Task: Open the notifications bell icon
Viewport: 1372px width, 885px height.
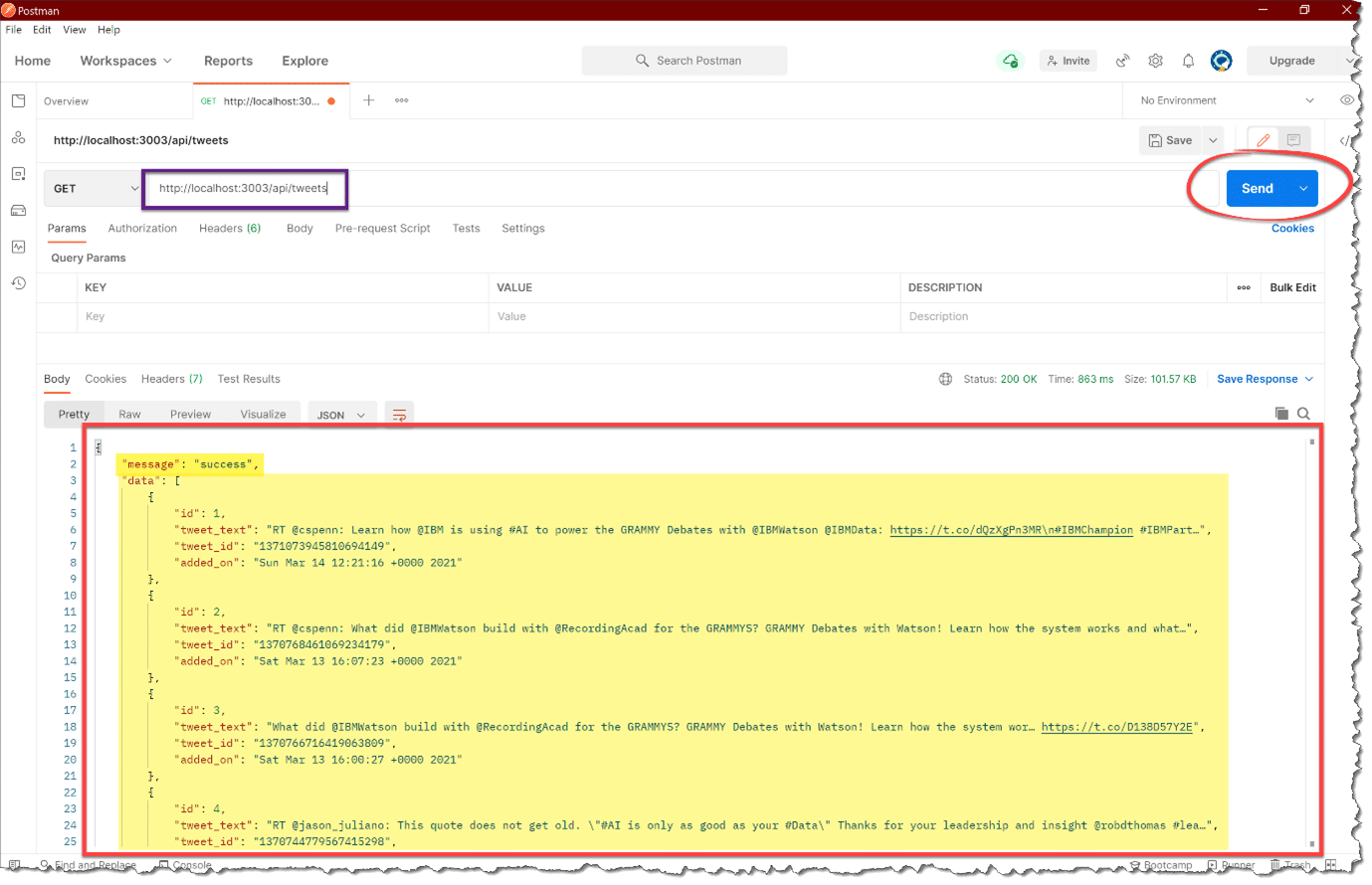Action: click(1188, 61)
